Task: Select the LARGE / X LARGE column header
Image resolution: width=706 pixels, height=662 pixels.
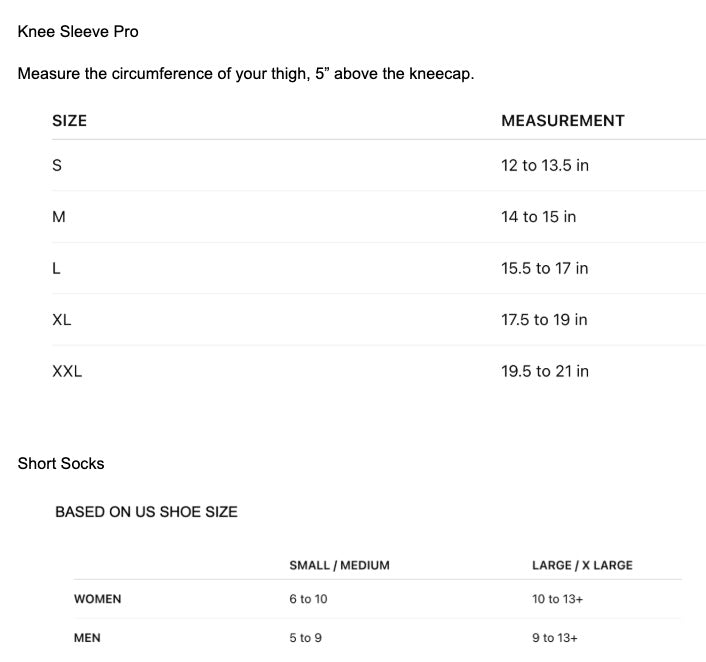Action: pyautogui.click(x=582, y=566)
